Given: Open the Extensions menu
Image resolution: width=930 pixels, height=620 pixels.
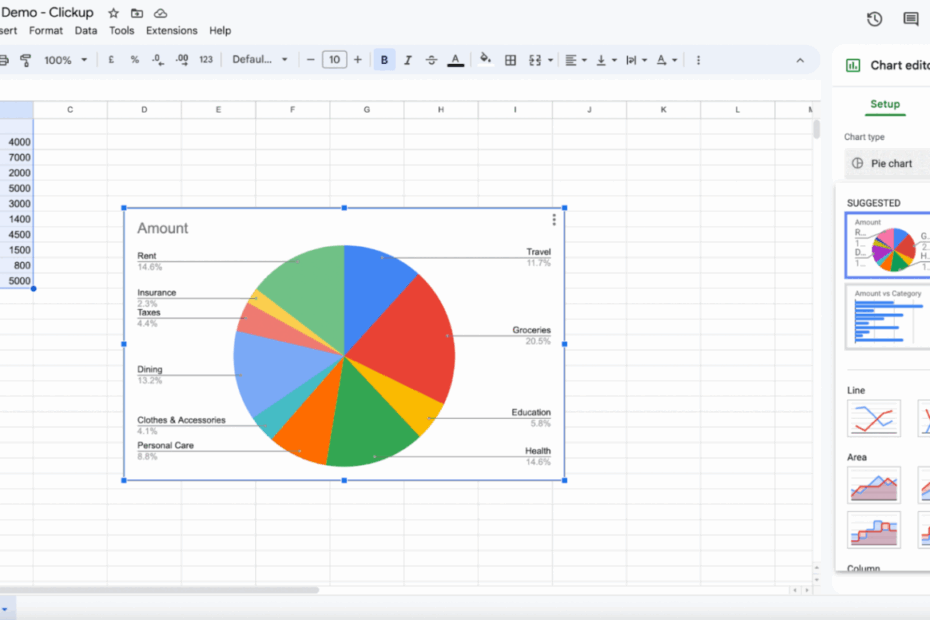Looking at the screenshot, I should click(x=171, y=30).
